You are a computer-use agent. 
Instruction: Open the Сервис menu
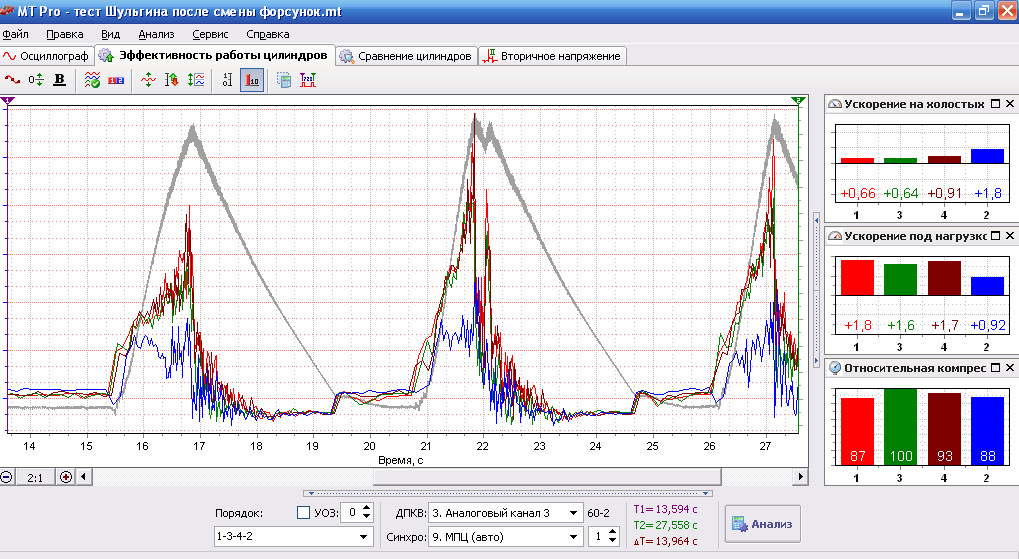(x=210, y=34)
